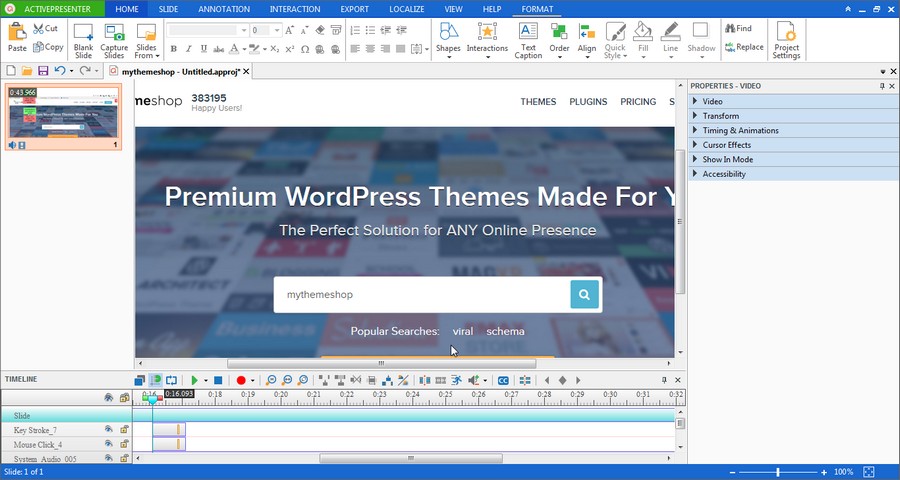Toggle visibility of Mouse Click_4 track
The image size is (900, 480).
108,444
